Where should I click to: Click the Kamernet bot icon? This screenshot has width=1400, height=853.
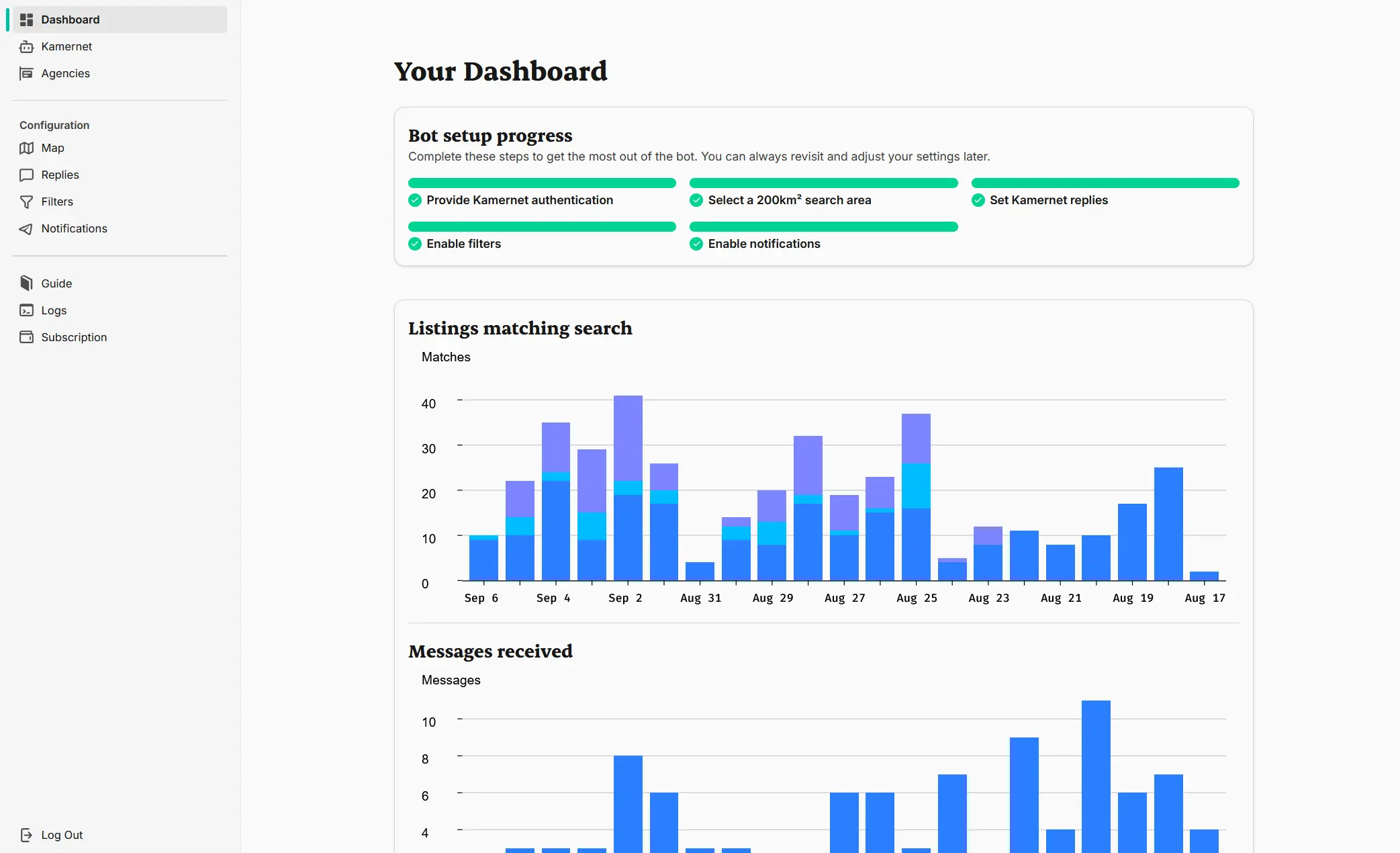pyautogui.click(x=26, y=46)
